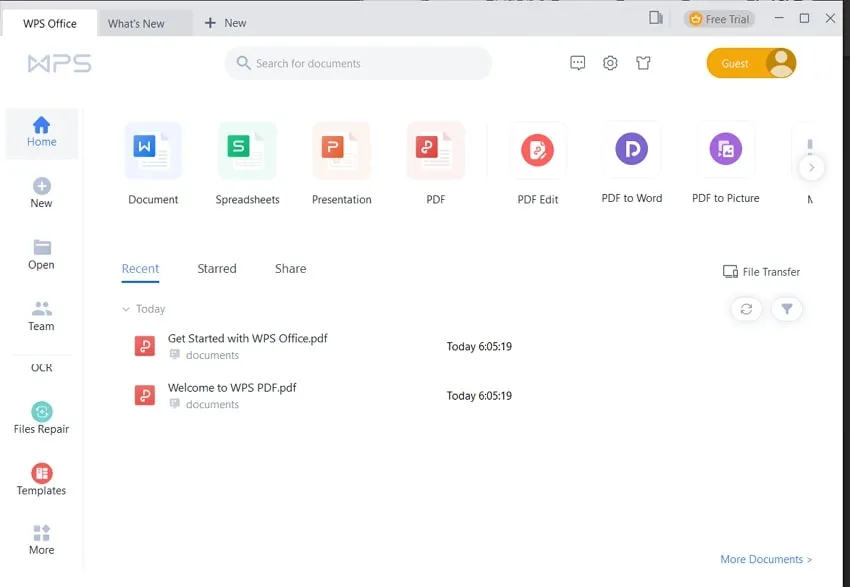Click the Free Trial button
The height and width of the screenshot is (587, 850).
click(719, 19)
